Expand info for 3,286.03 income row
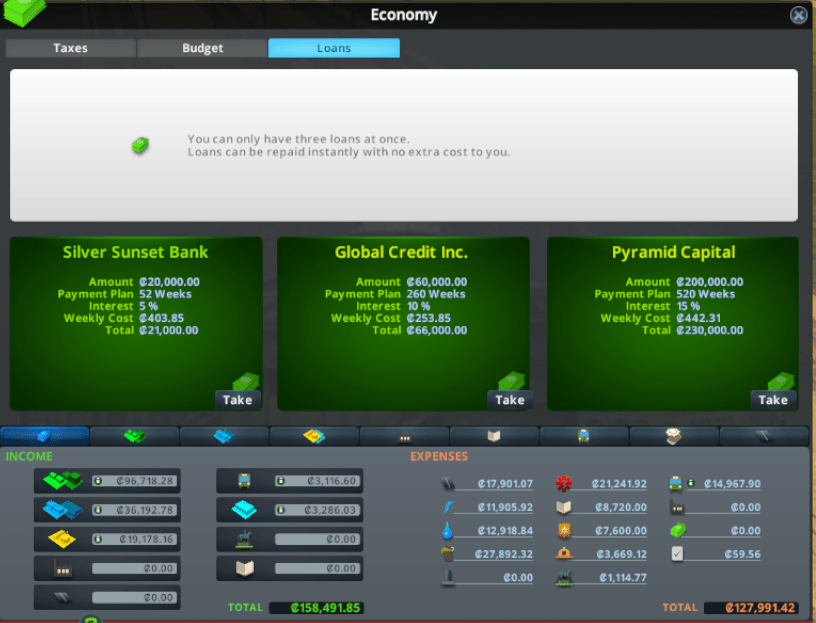The width and height of the screenshot is (816, 623). pos(280,510)
